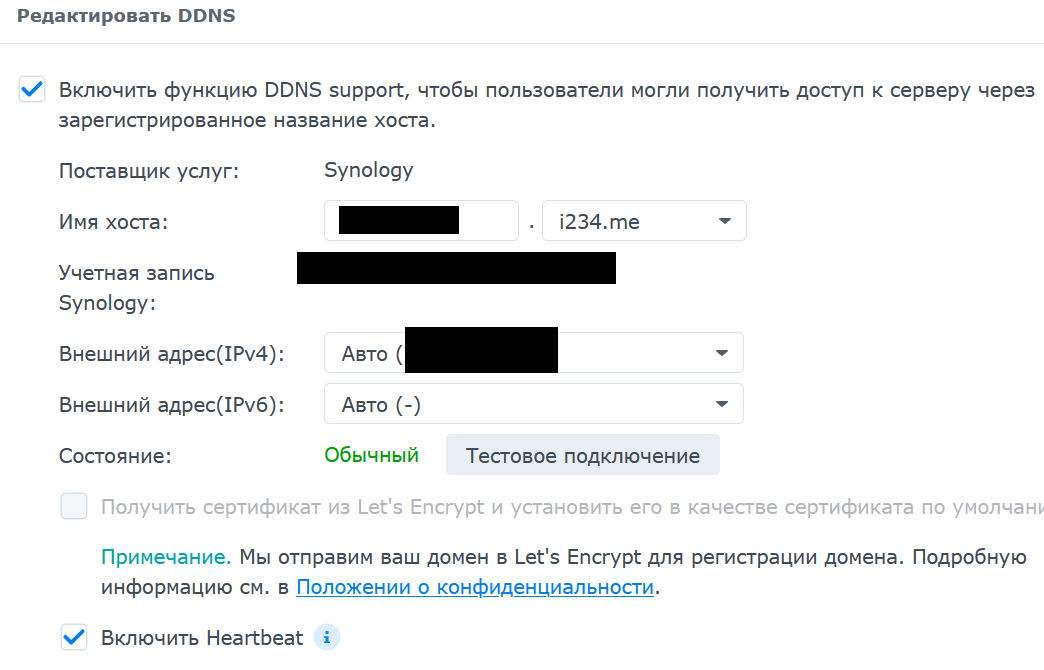Click the Synology service provider value
The height and width of the screenshot is (670, 1044).
coord(368,170)
